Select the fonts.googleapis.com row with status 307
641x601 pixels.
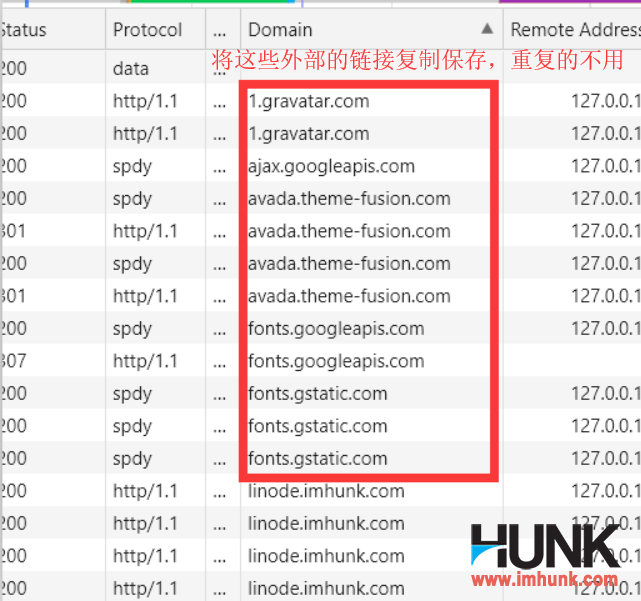(x=336, y=361)
